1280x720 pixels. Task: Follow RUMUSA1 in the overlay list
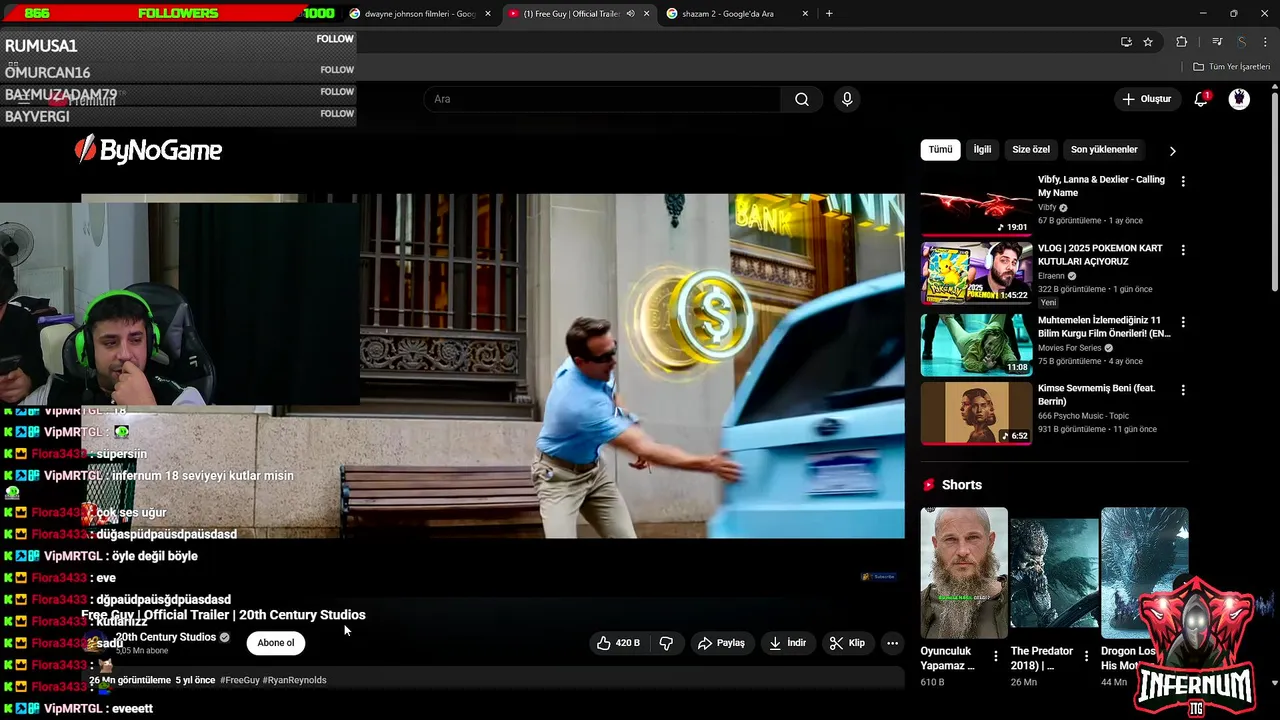click(x=335, y=39)
